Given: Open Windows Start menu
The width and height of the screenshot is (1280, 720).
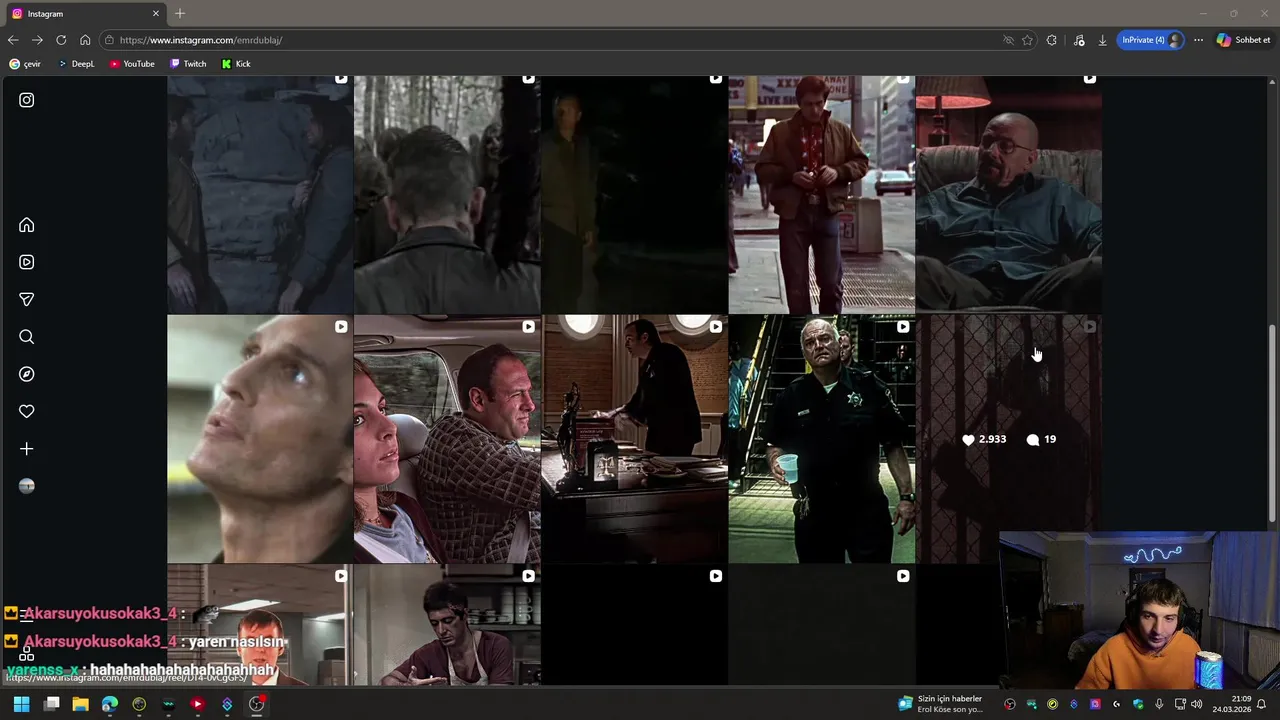Looking at the screenshot, I should pyautogui.click(x=21, y=704).
